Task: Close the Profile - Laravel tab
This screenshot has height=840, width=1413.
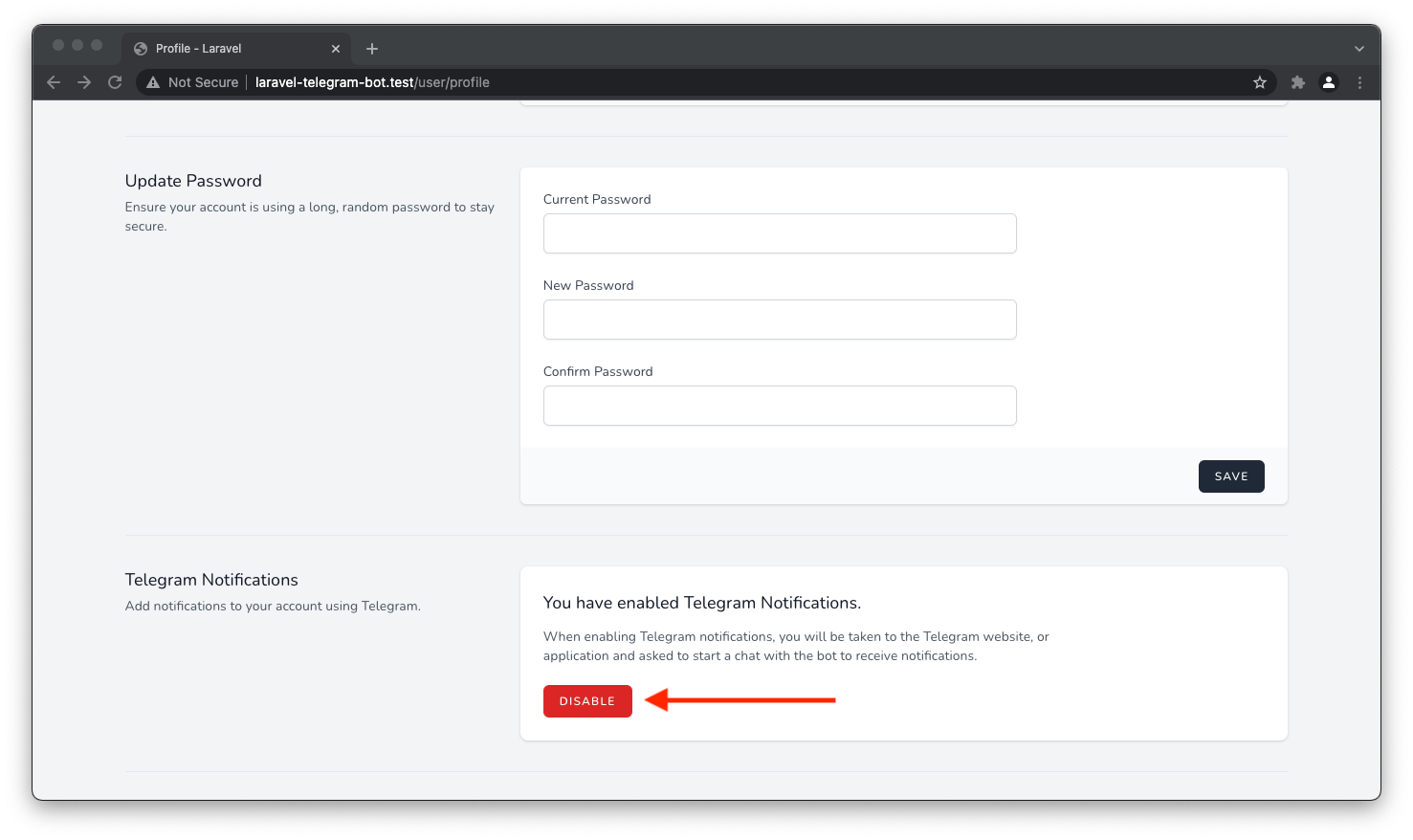Action: point(336,49)
